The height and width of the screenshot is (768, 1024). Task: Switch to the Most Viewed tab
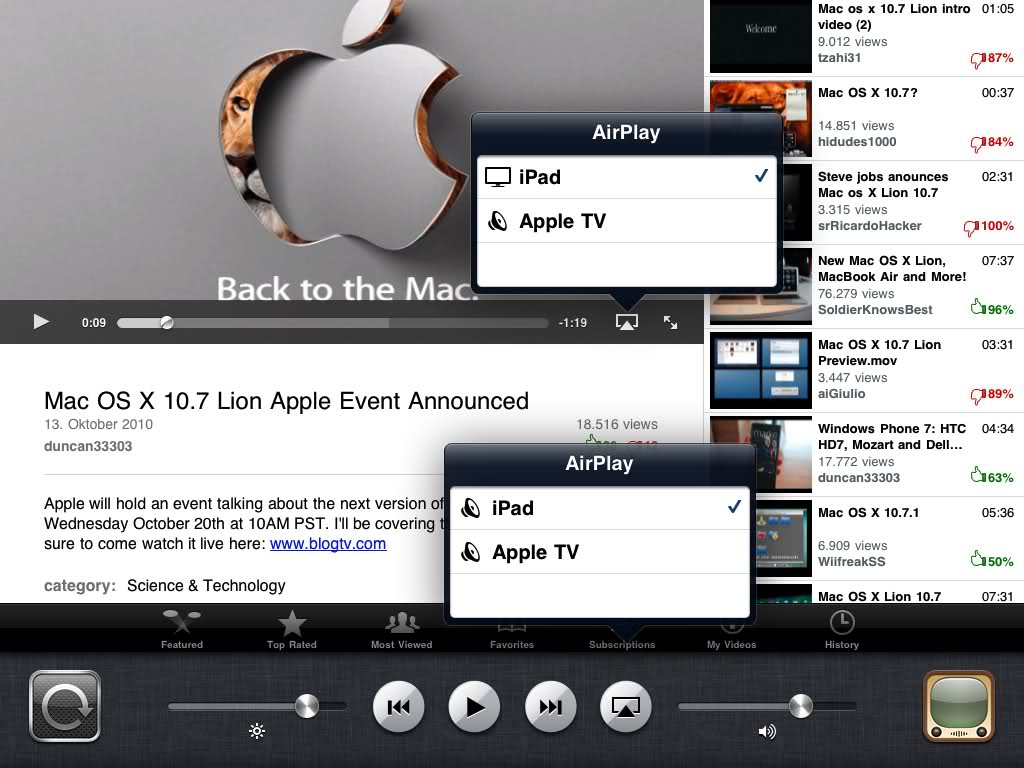coord(402,630)
